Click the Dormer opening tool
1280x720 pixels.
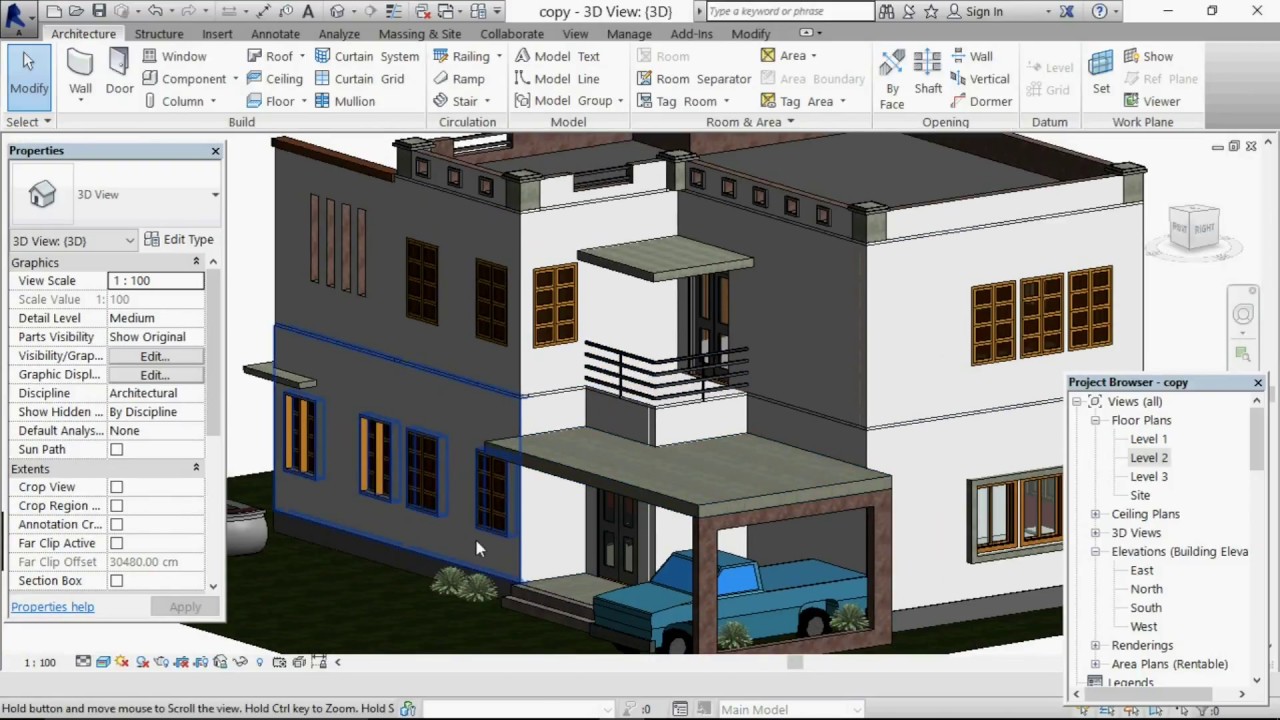[980, 101]
